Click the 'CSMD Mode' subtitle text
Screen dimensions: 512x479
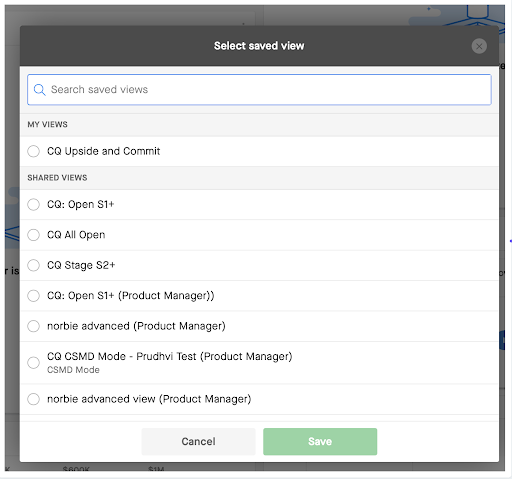(x=73, y=370)
